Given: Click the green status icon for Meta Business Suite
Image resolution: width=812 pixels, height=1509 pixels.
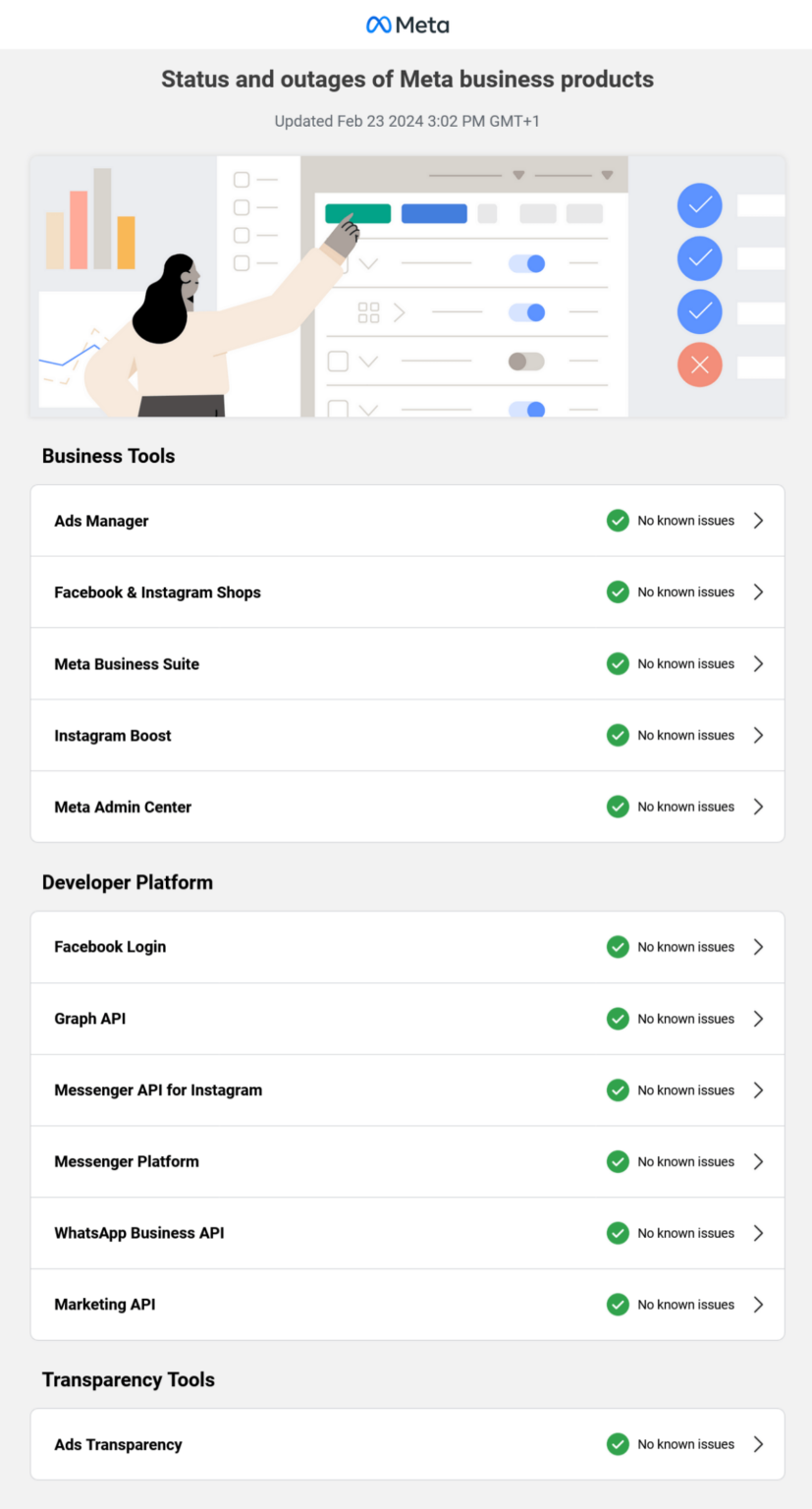Looking at the screenshot, I should click(618, 663).
